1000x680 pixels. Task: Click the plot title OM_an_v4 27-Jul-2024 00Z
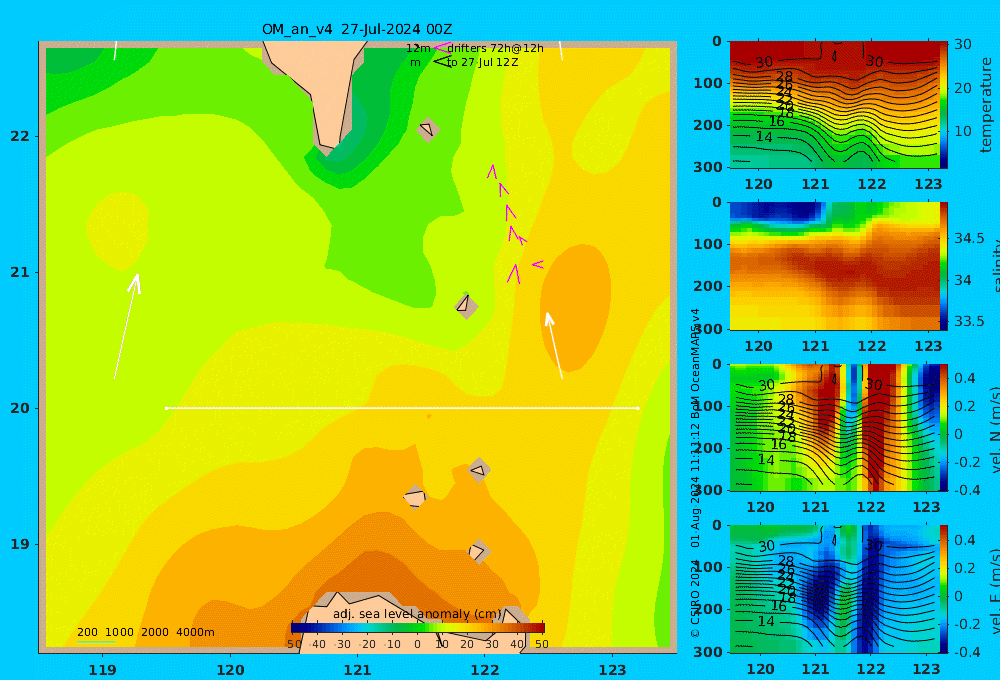pyautogui.click(x=357, y=29)
